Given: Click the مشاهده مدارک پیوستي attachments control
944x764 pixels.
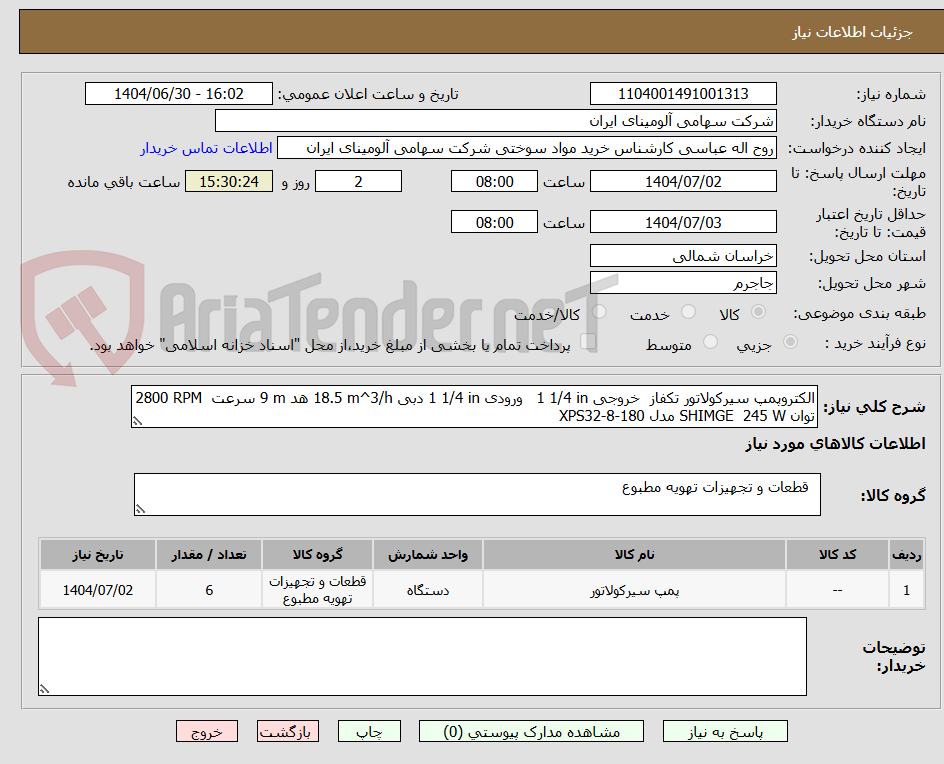Looking at the screenshot, I should [532, 731].
